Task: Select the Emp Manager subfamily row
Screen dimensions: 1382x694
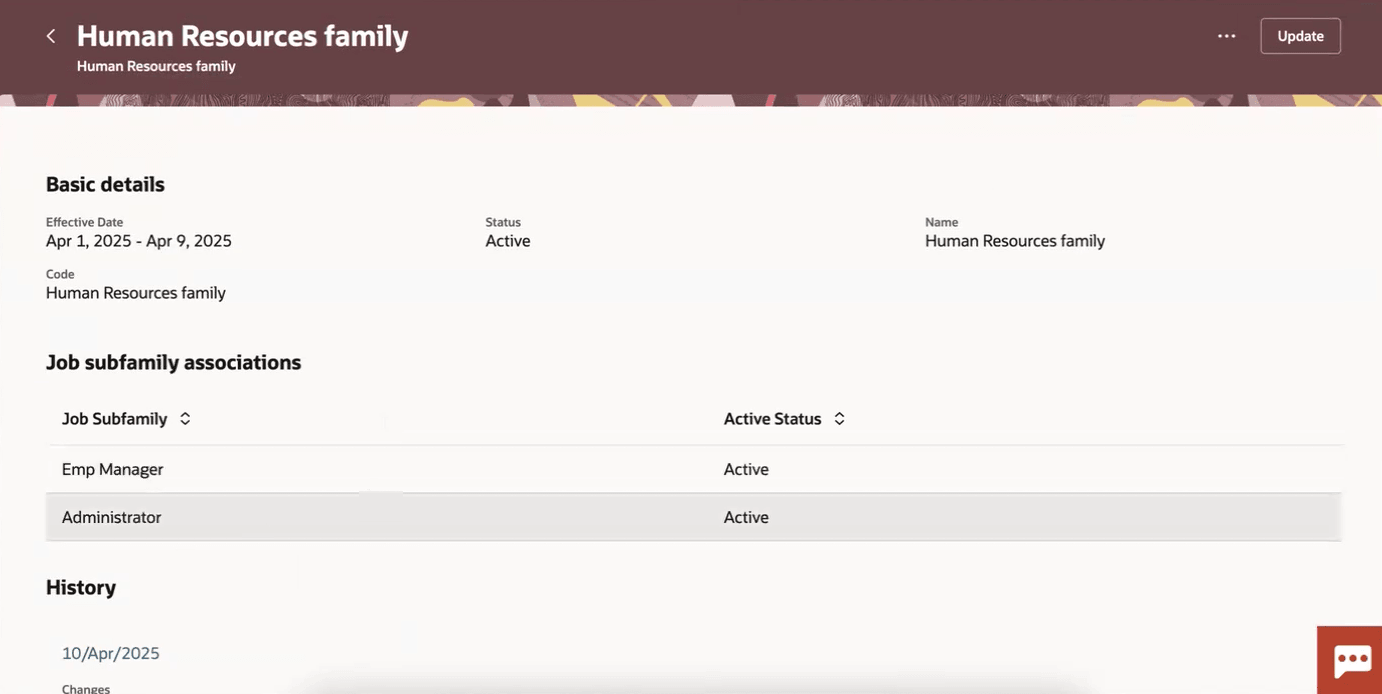Action: 113,469
